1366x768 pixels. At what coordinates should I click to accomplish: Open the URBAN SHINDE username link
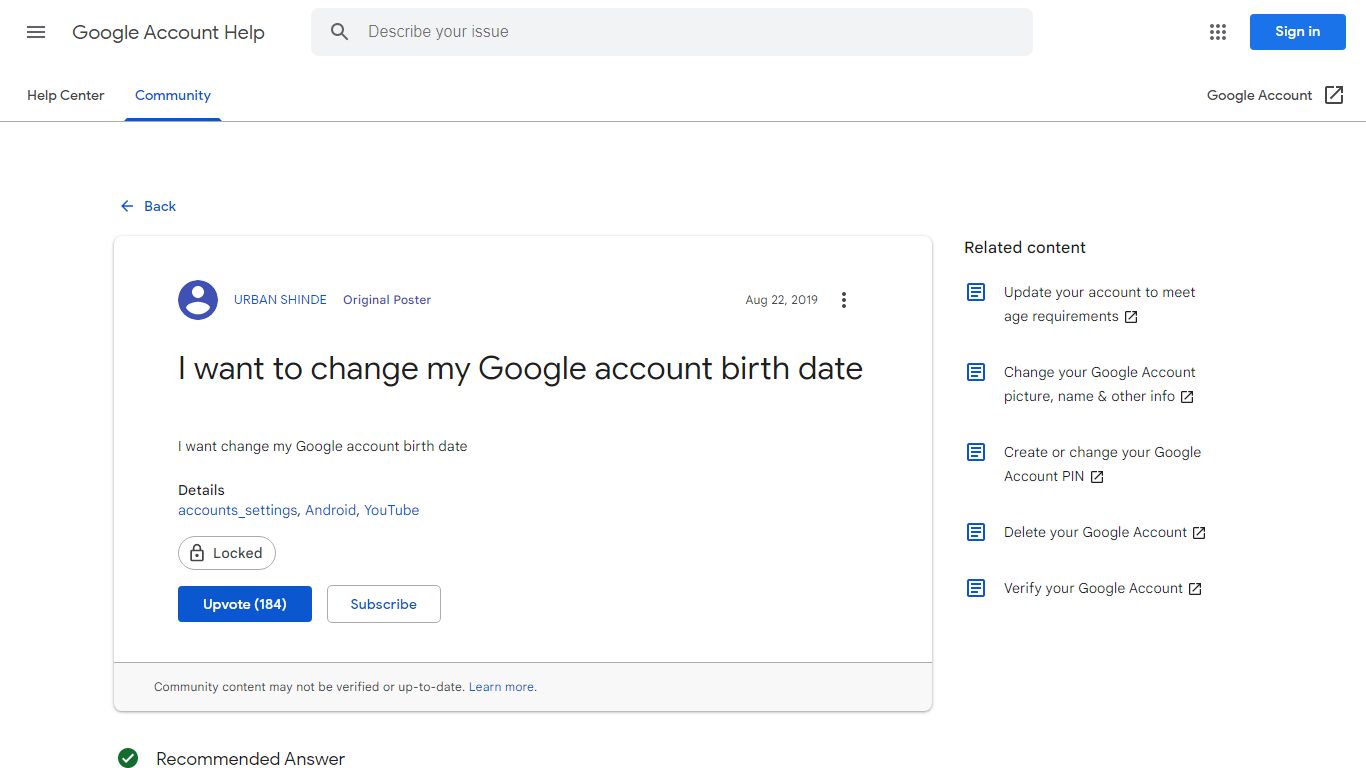pos(280,300)
